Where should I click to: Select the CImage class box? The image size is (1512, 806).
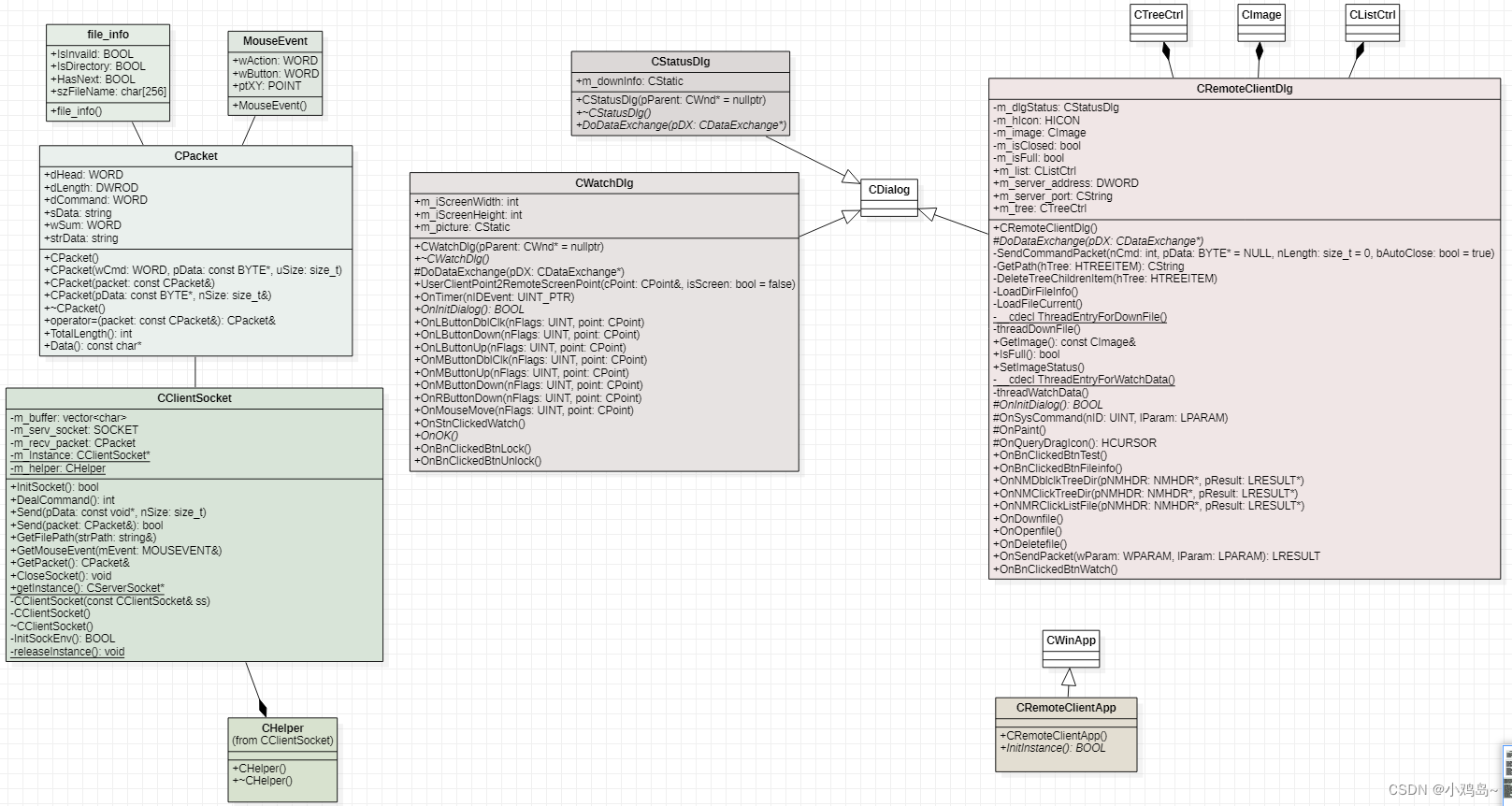point(1261,23)
